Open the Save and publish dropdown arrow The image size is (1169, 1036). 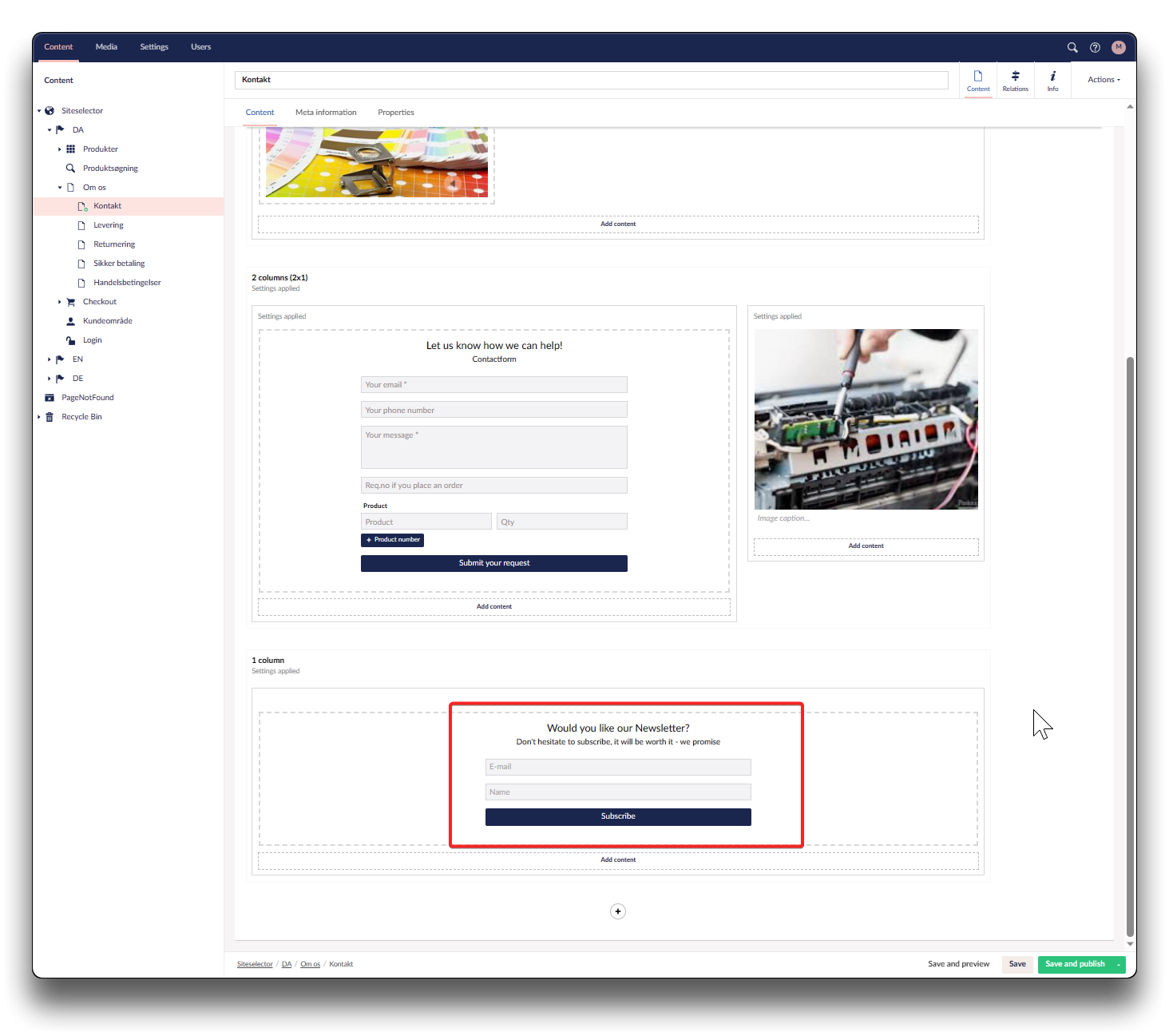[1119, 965]
